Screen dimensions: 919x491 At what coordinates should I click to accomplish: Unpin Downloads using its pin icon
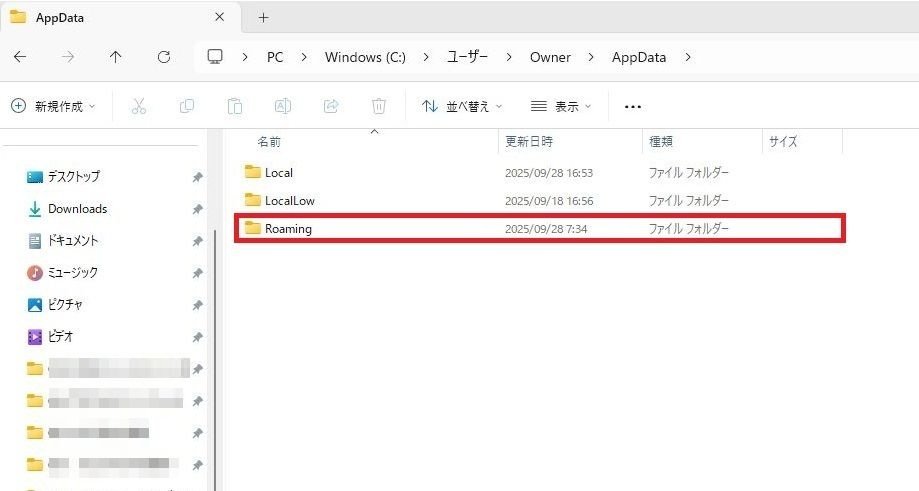197,209
